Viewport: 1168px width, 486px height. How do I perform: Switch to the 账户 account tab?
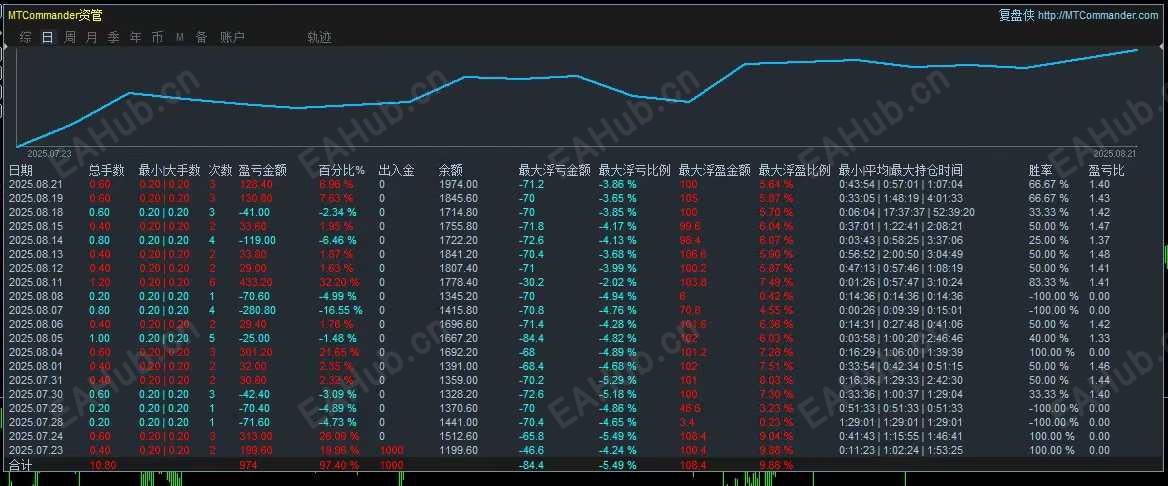click(x=232, y=37)
